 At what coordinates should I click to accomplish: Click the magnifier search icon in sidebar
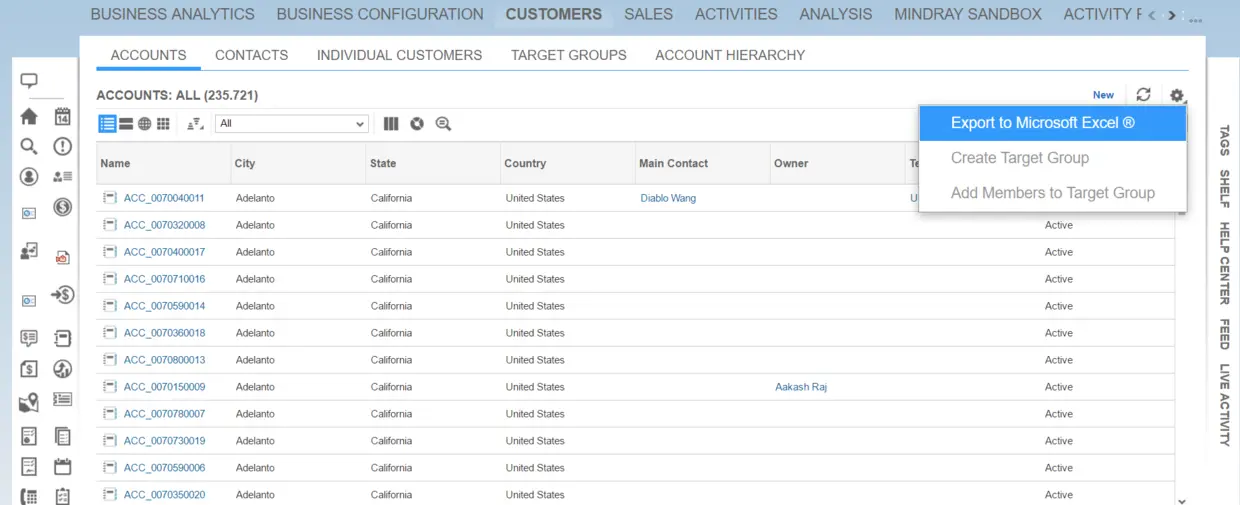point(29,146)
